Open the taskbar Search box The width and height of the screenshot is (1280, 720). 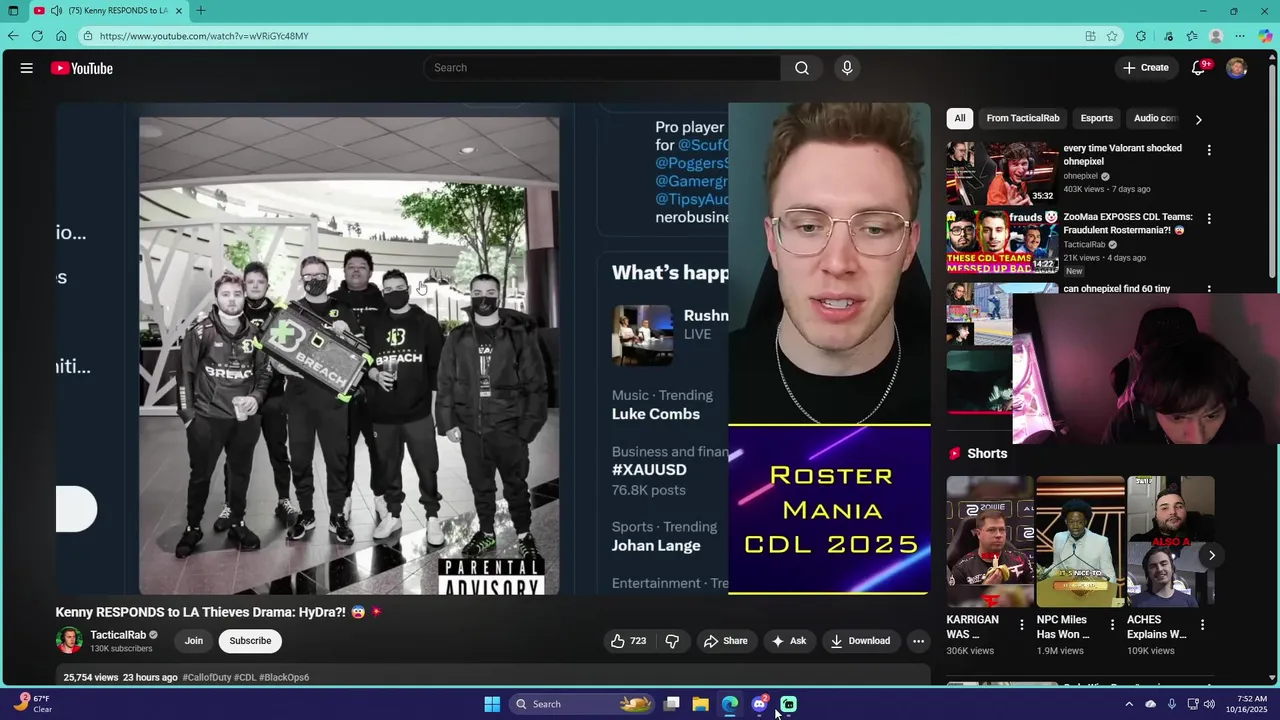[580, 704]
